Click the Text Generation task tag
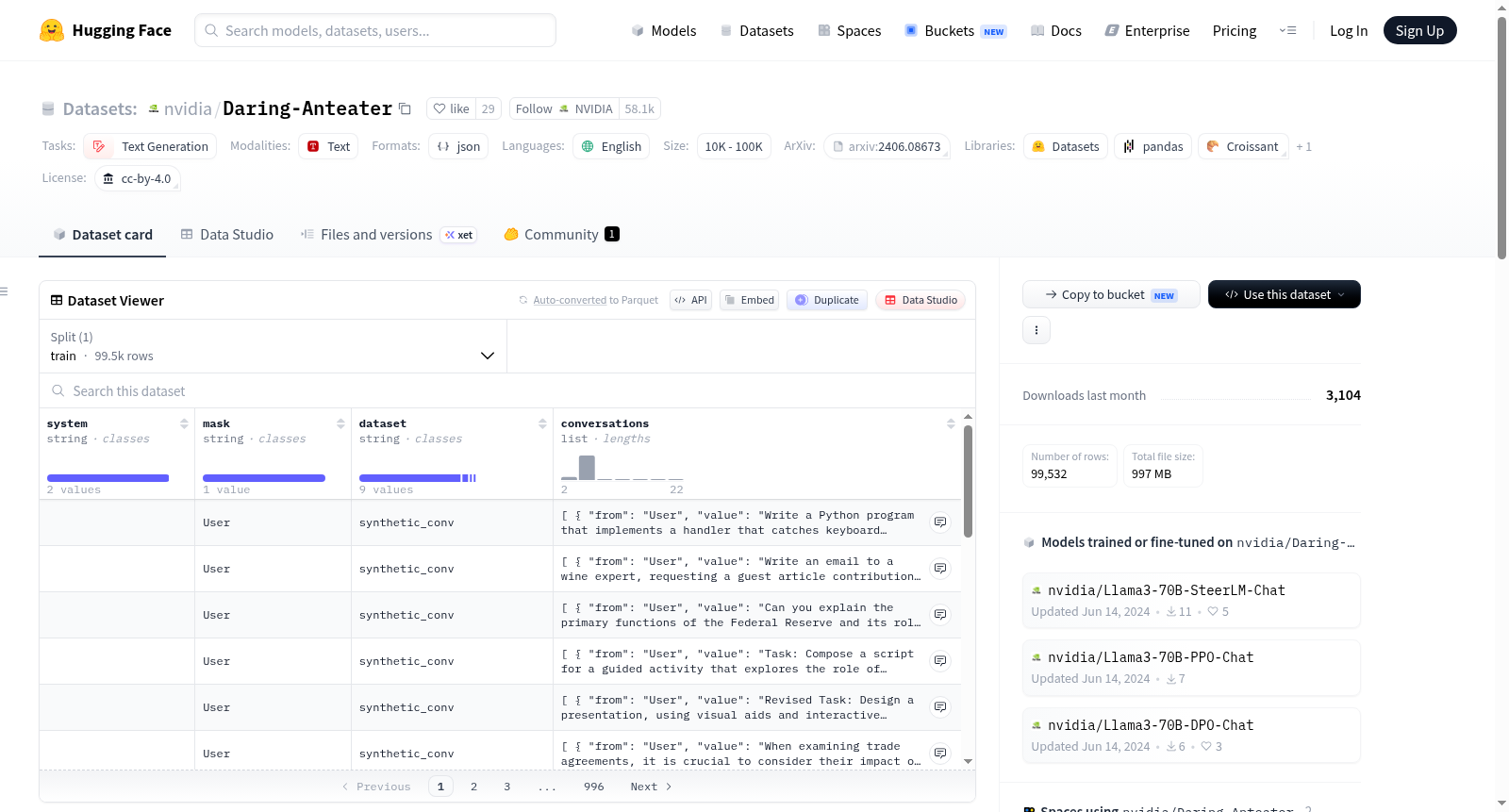The height and width of the screenshot is (812, 1509). point(150,146)
